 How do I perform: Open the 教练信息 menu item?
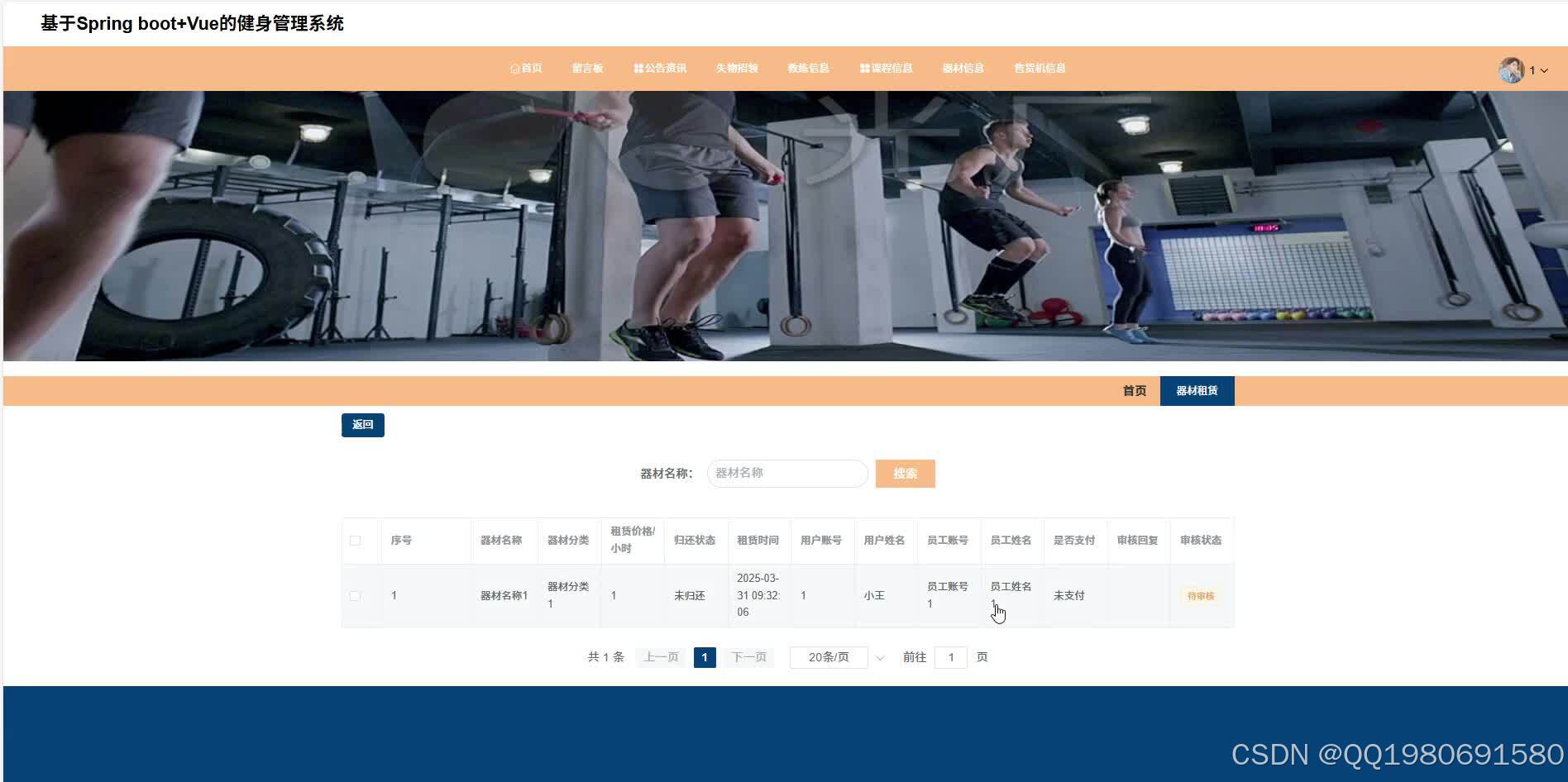tap(808, 69)
